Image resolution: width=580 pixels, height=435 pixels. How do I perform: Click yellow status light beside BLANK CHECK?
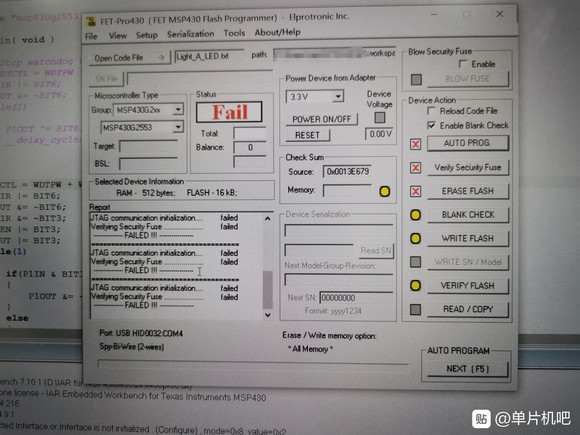[x=415, y=215]
